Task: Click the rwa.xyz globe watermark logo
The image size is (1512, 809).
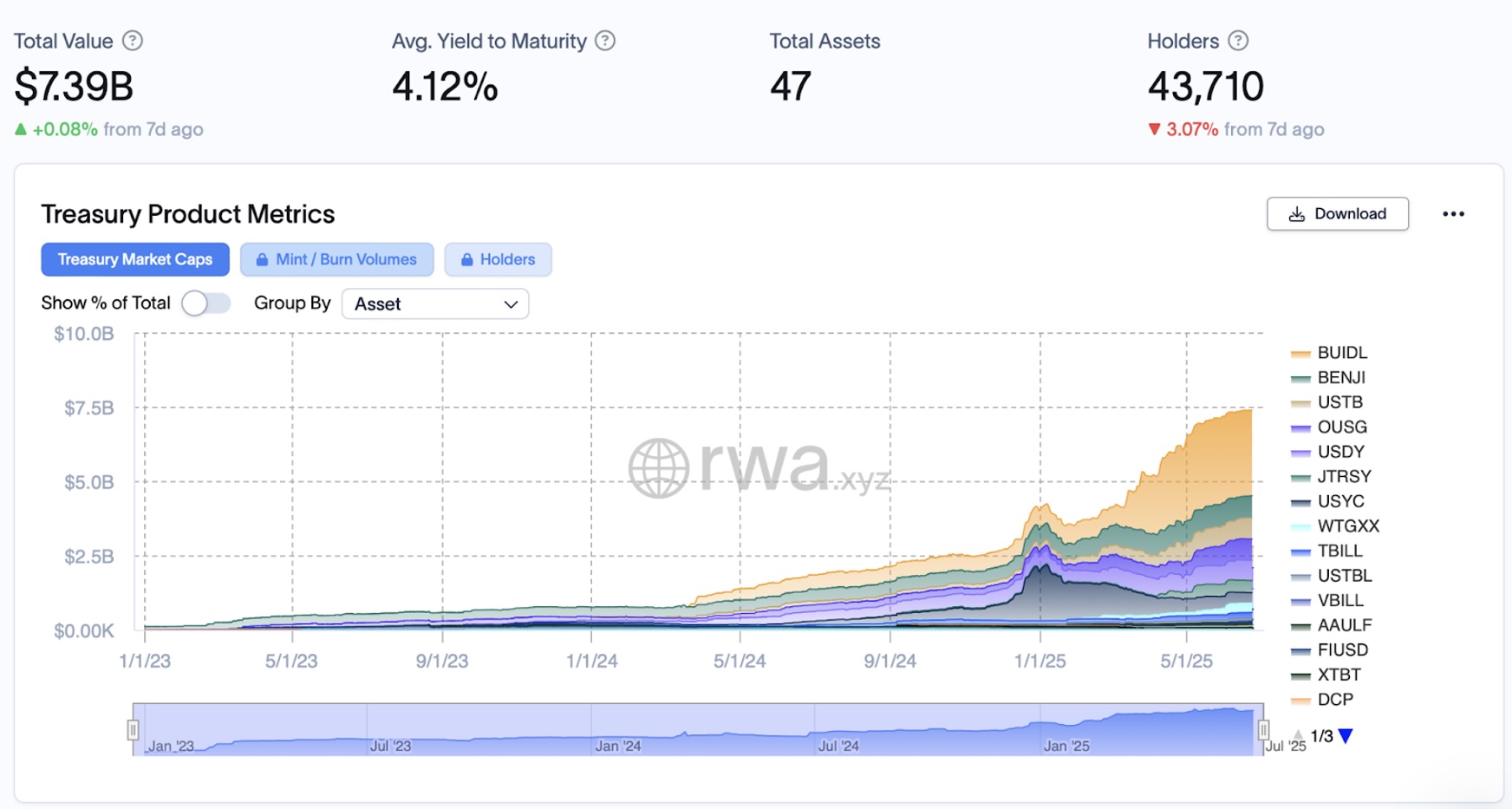Action: [x=658, y=468]
